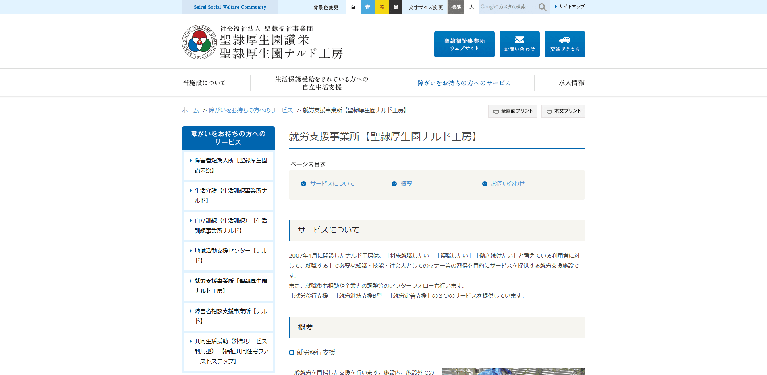The width and height of the screenshot is (767, 375).
Task: Click the image print button left of 本文プリント
Action: 512,111
